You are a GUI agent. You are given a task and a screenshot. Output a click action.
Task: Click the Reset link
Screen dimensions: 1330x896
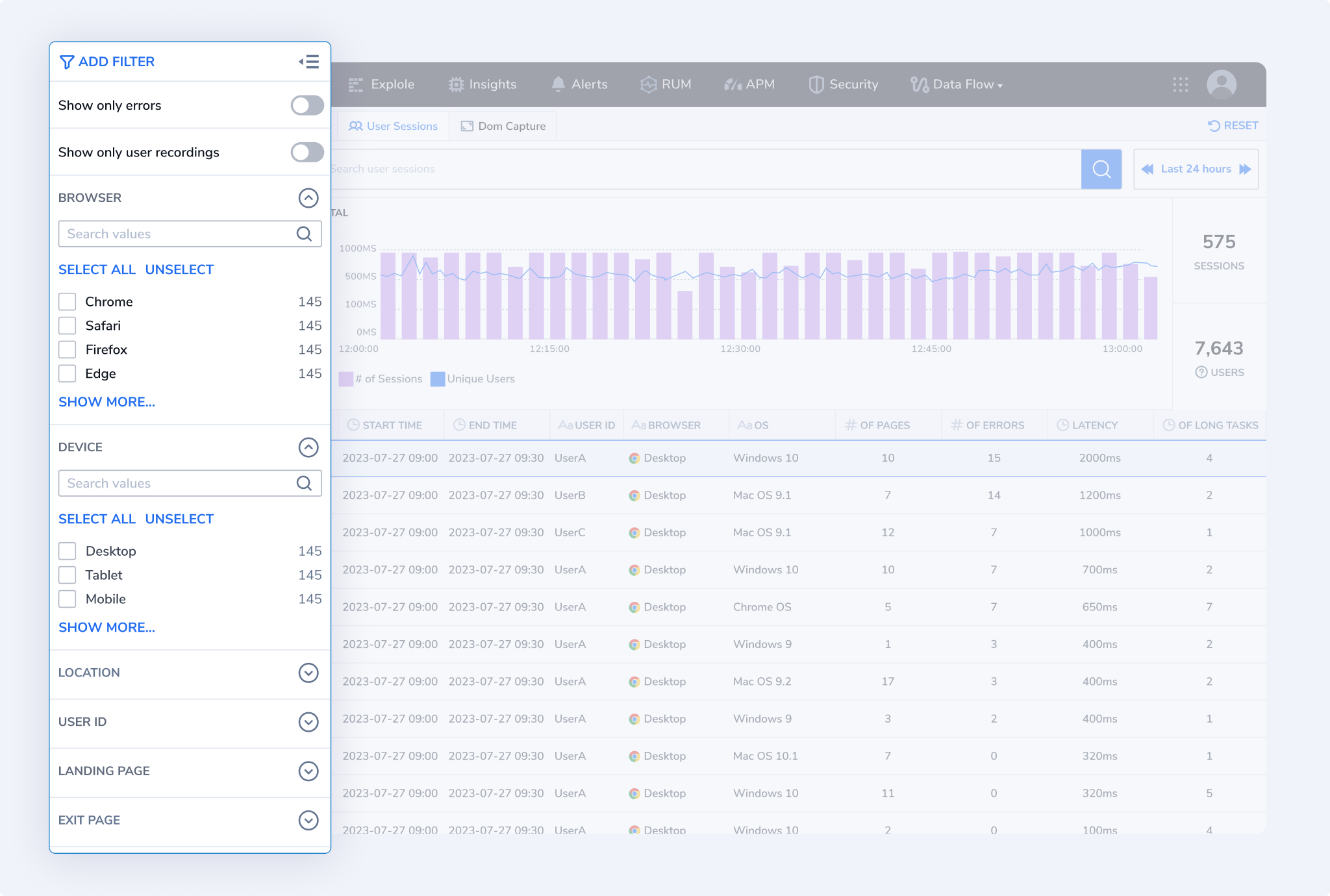(1233, 126)
